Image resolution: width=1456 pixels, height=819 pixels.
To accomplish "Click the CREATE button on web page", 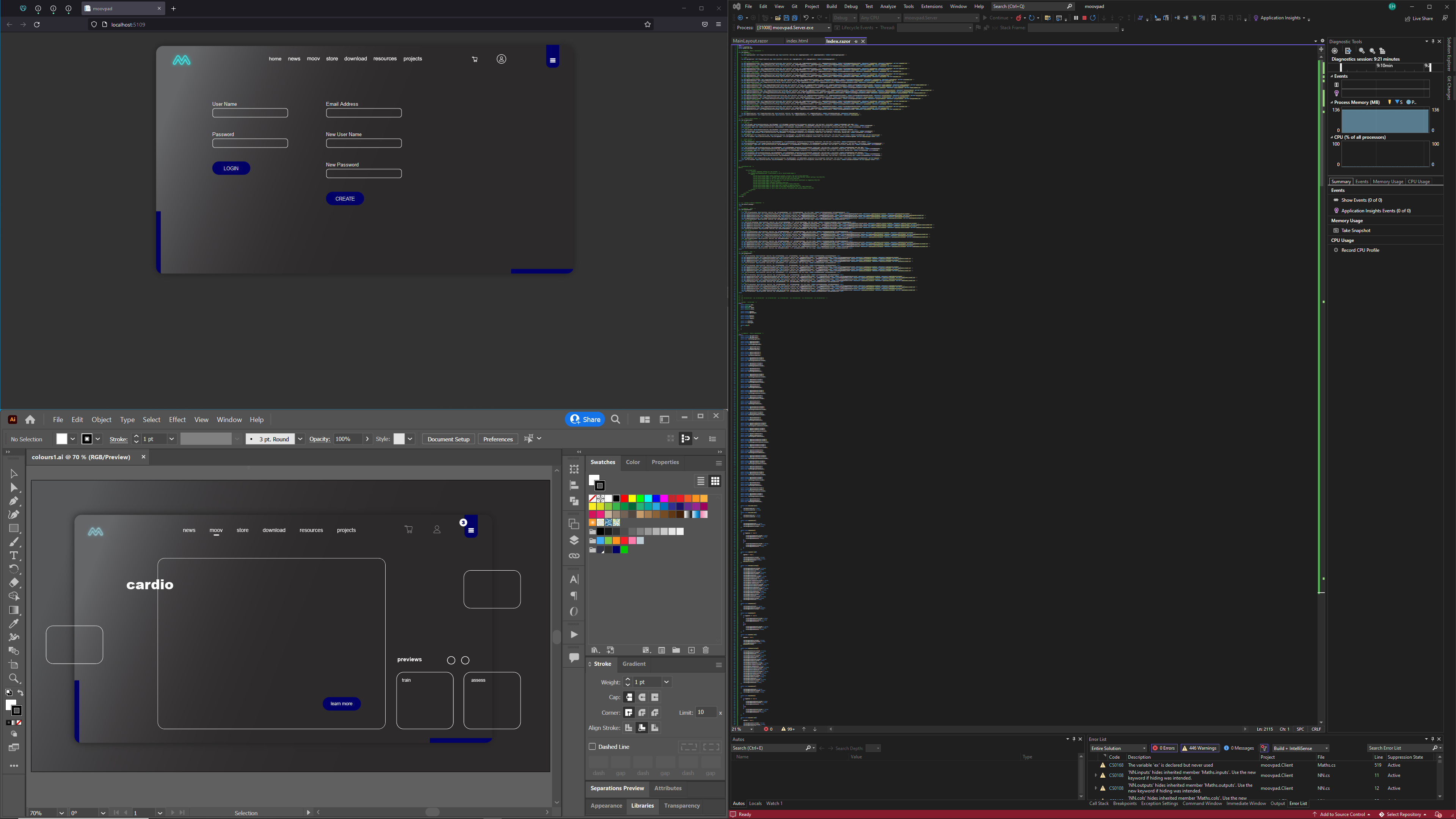I will click(345, 199).
